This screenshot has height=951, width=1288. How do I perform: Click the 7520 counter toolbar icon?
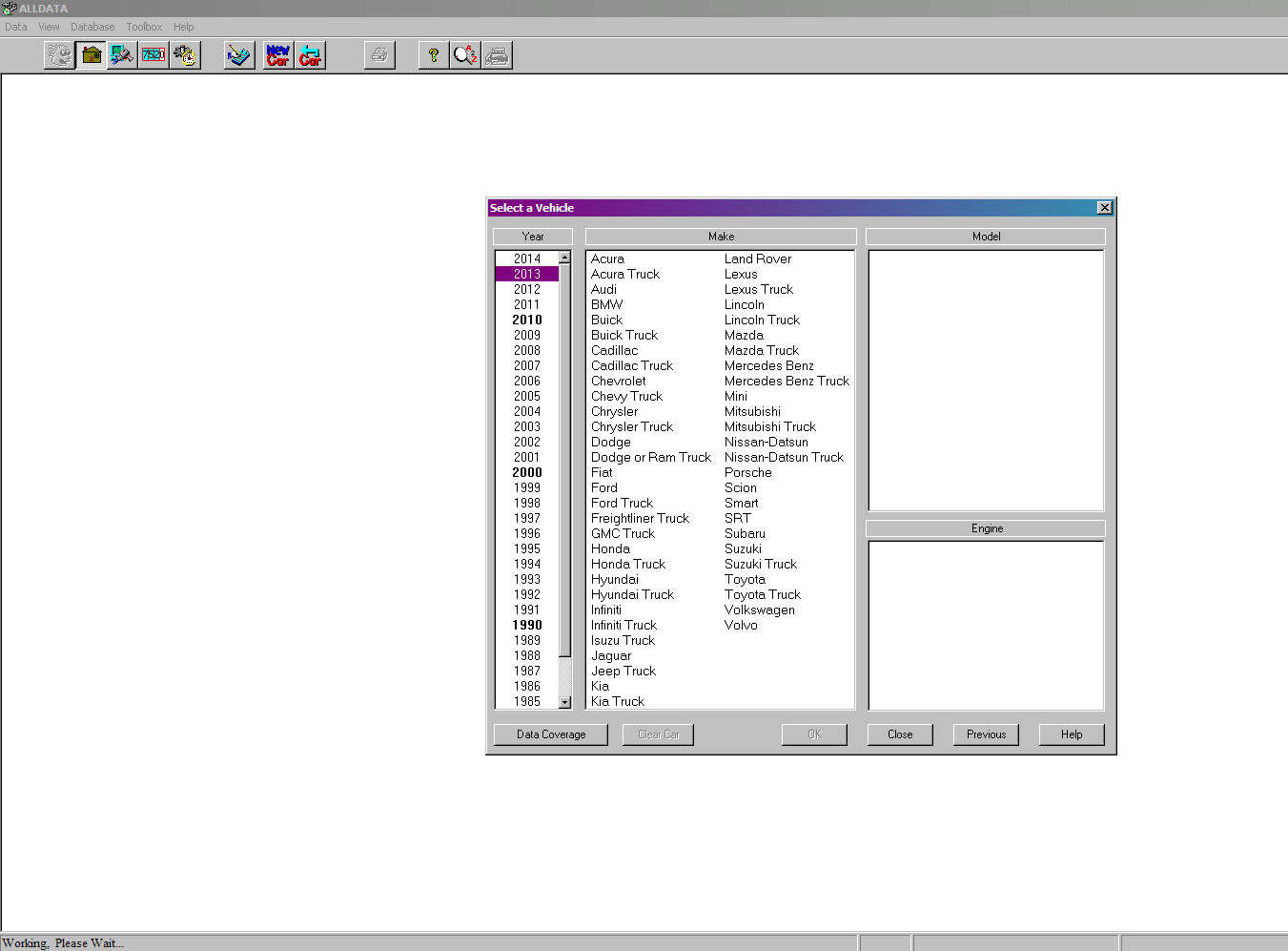153,55
